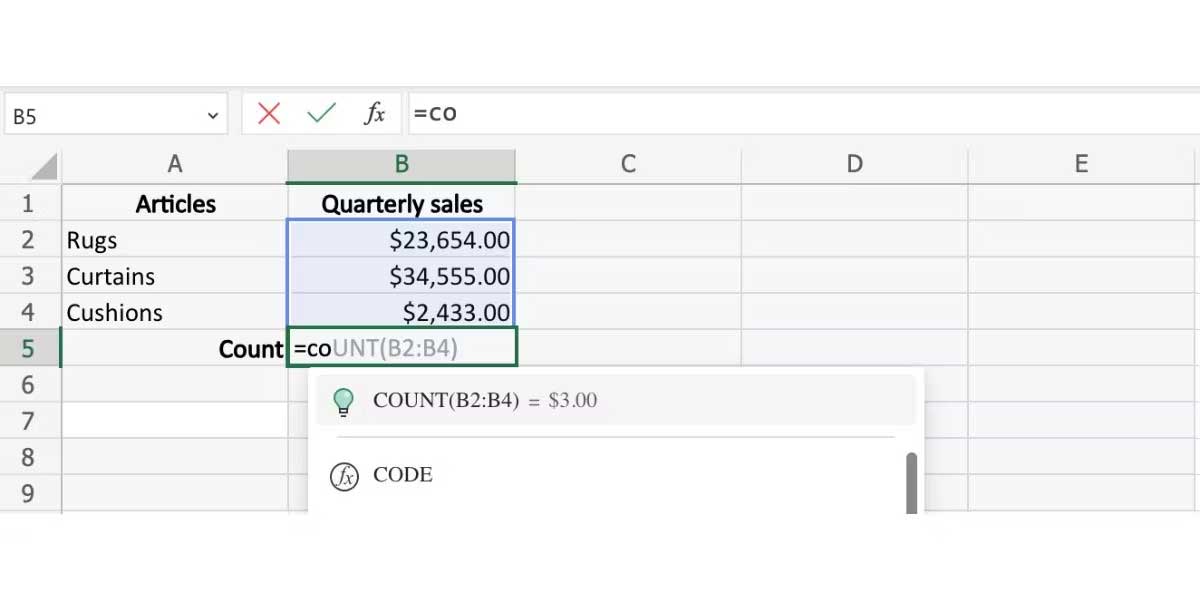Screen dimensions: 1200x600
Task: Open the Name Box dropdown
Action: tap(213, 113)
